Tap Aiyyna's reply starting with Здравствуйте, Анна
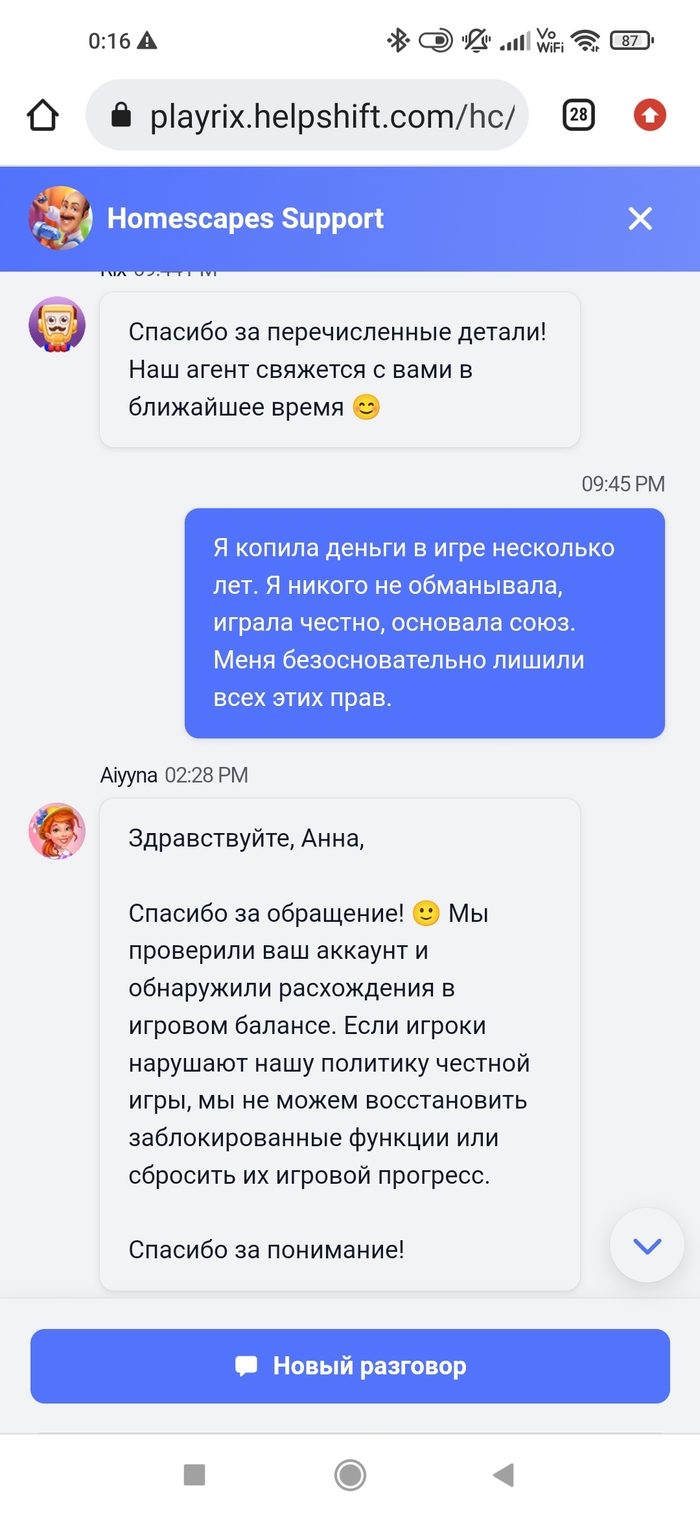 (x=340, y=1043)
